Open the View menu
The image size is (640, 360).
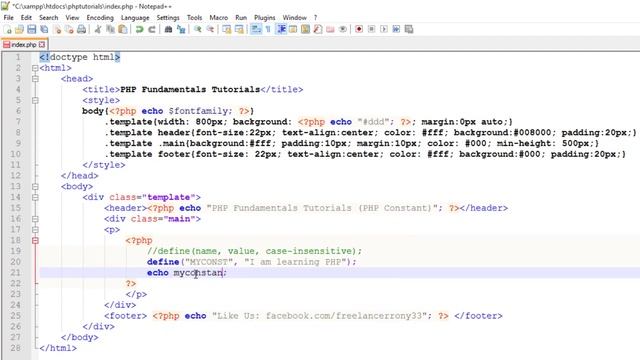(x=72, y=18)
